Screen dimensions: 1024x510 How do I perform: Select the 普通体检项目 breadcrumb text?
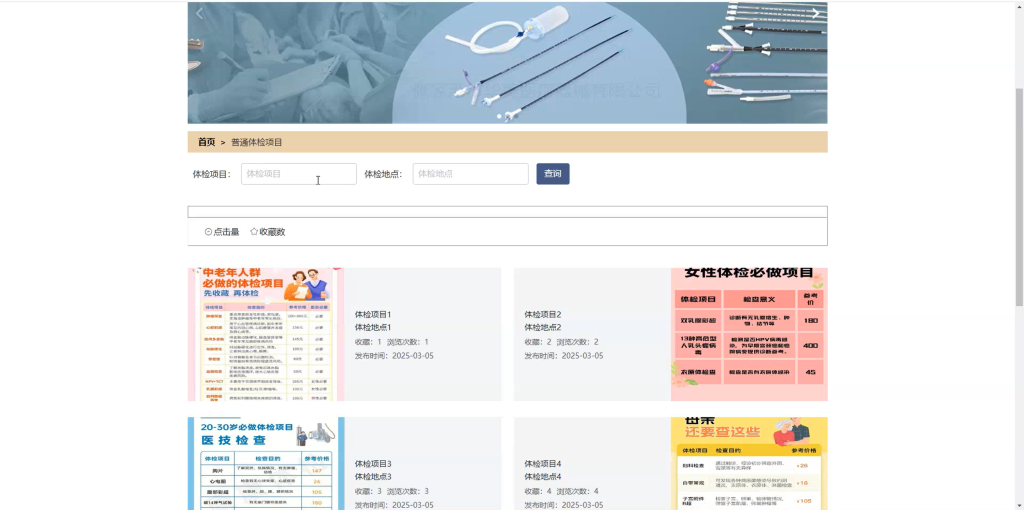point(257,142)
